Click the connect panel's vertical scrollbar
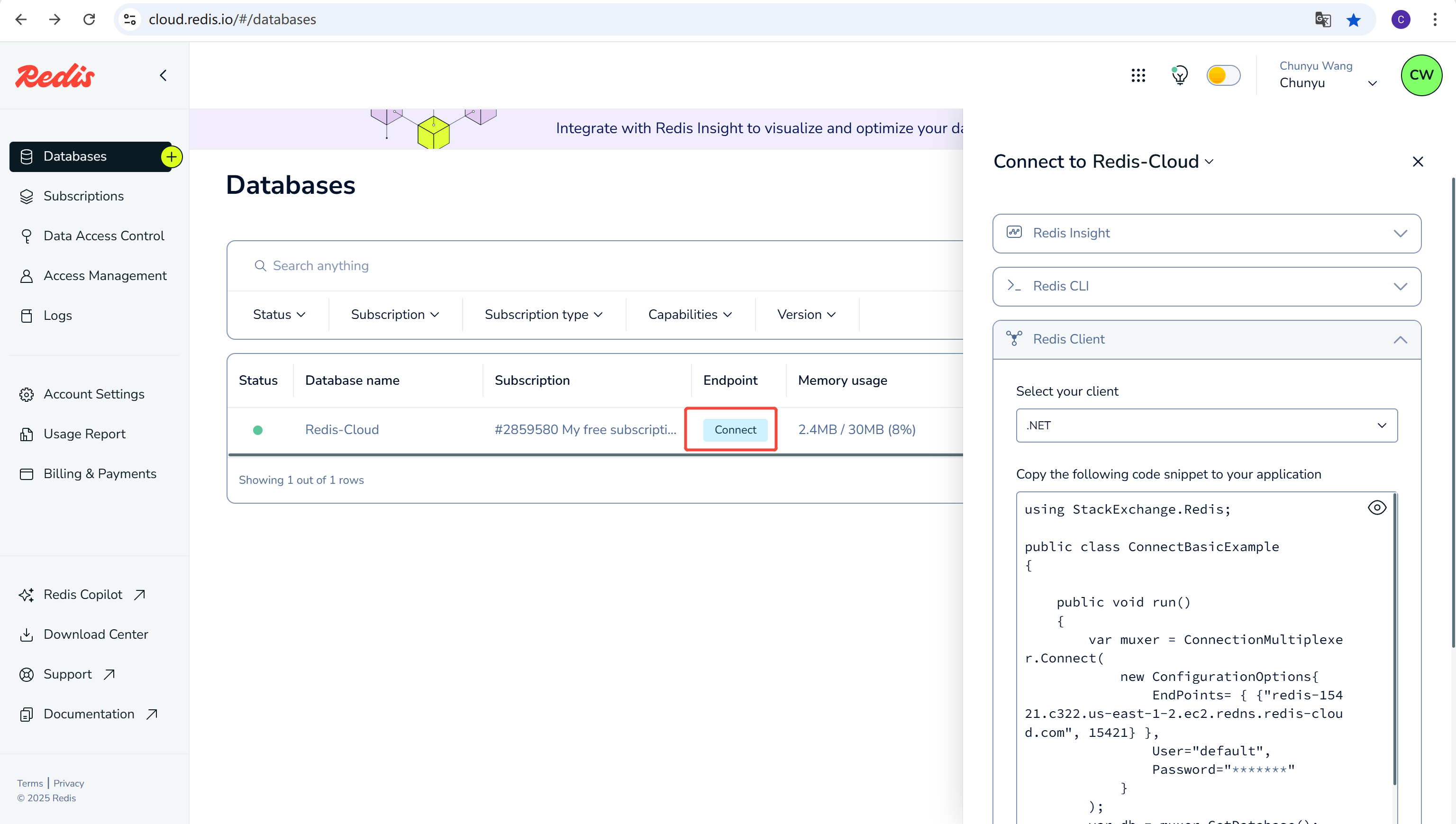This screenshot has width=1456, height=824. [x=1453, y=413]
